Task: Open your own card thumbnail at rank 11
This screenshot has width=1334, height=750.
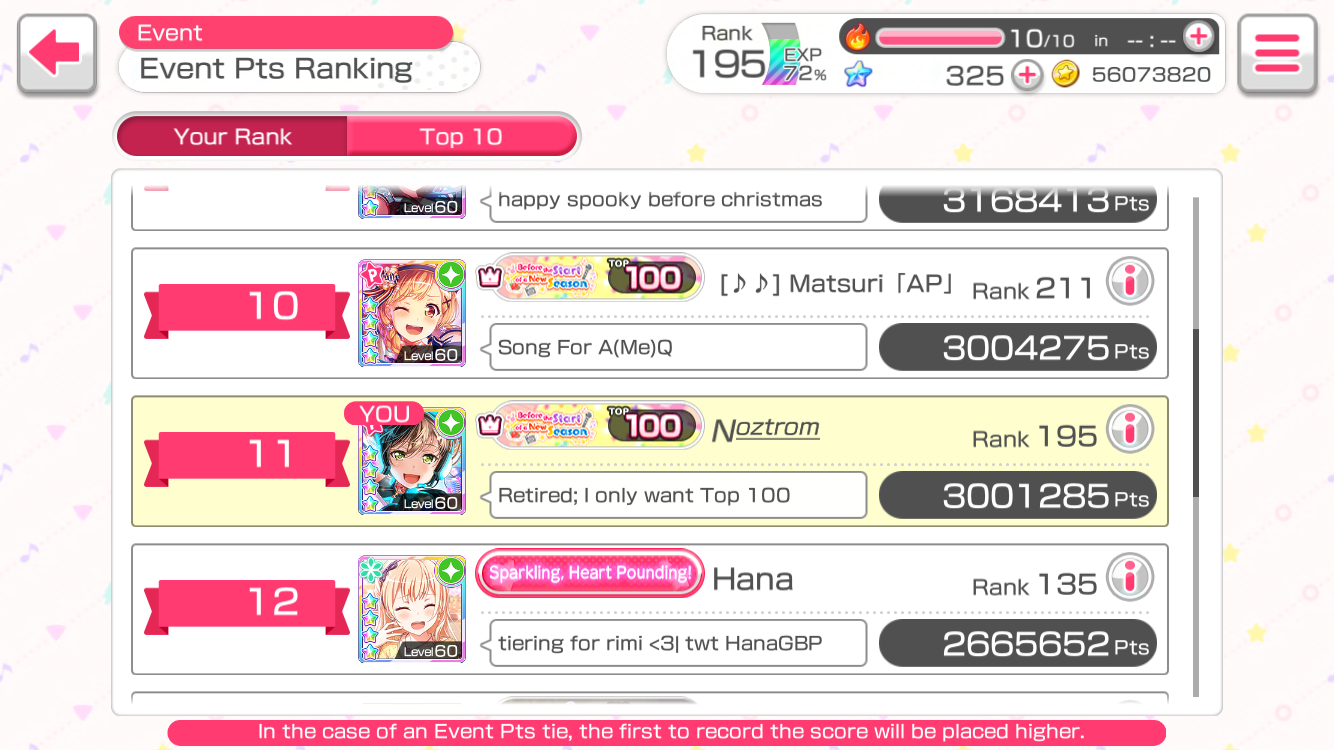Action: pos(412,461)
